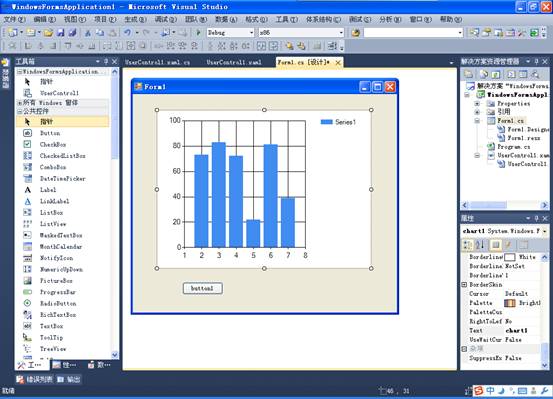Select the MonthCalendar control in toolbox

pyautogui.click(x=61, y=247)
